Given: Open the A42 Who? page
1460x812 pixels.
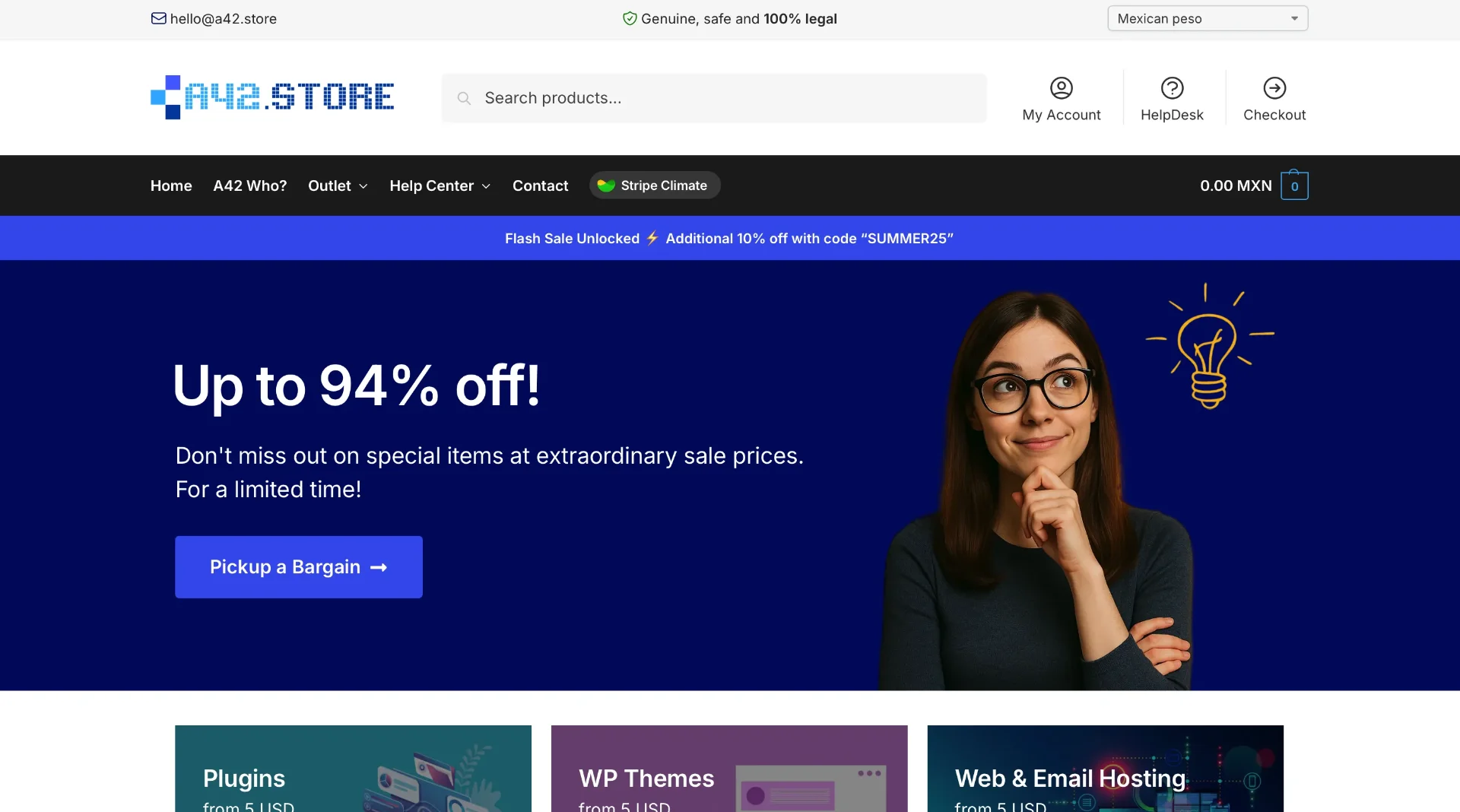Looking at the screenshot, I should (x=250, y=186).
